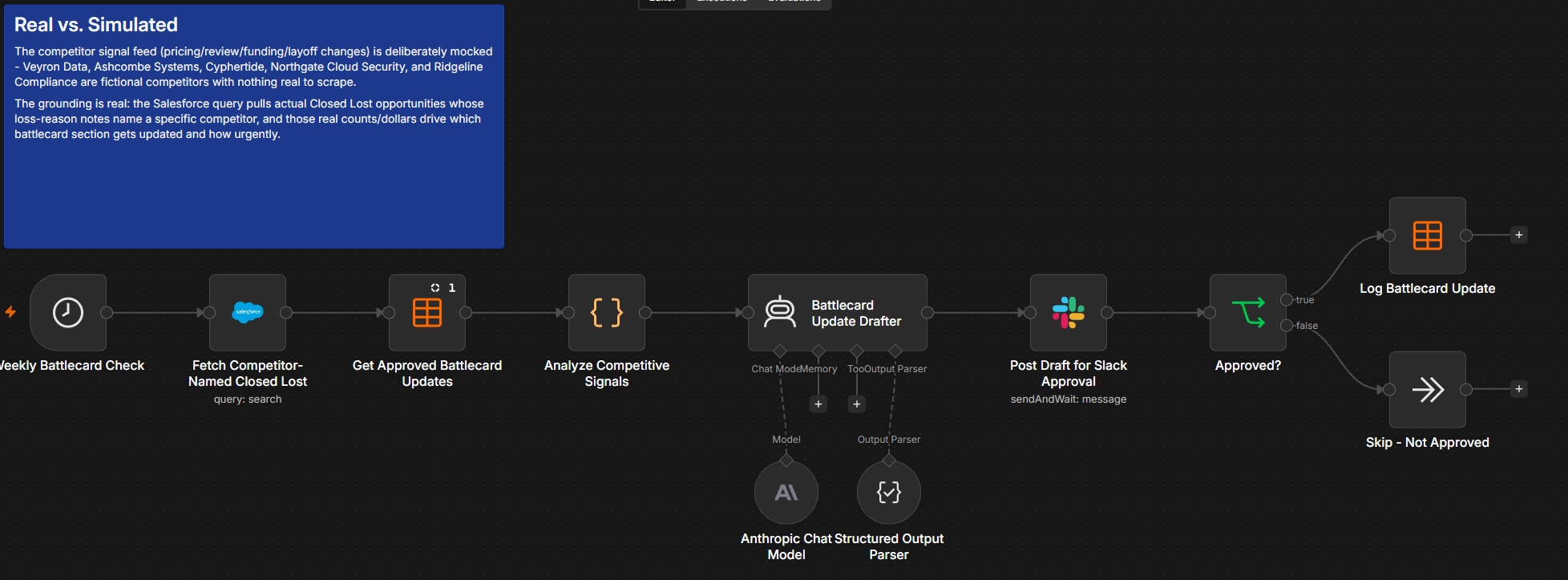Add a Memory sub-node with the plus button
Image resolution: width=1568 pixels, height=580 pixels.
coord(818,404)
